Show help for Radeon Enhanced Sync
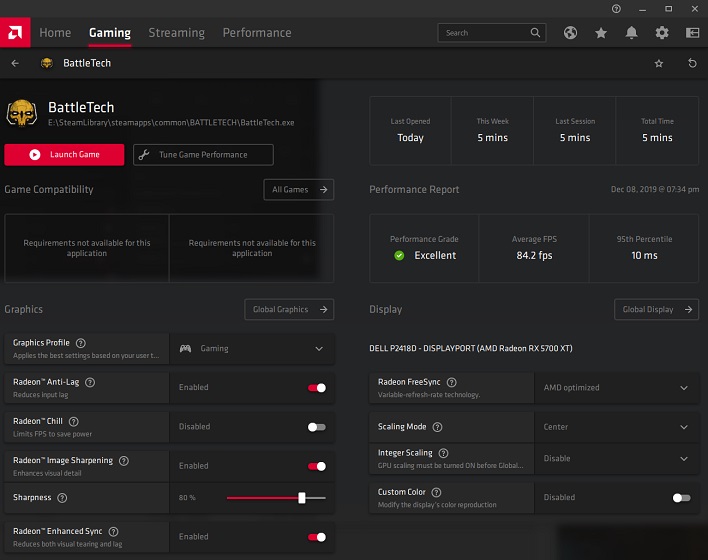The height and width of the screenshot is (560, 708). point(114,532)
